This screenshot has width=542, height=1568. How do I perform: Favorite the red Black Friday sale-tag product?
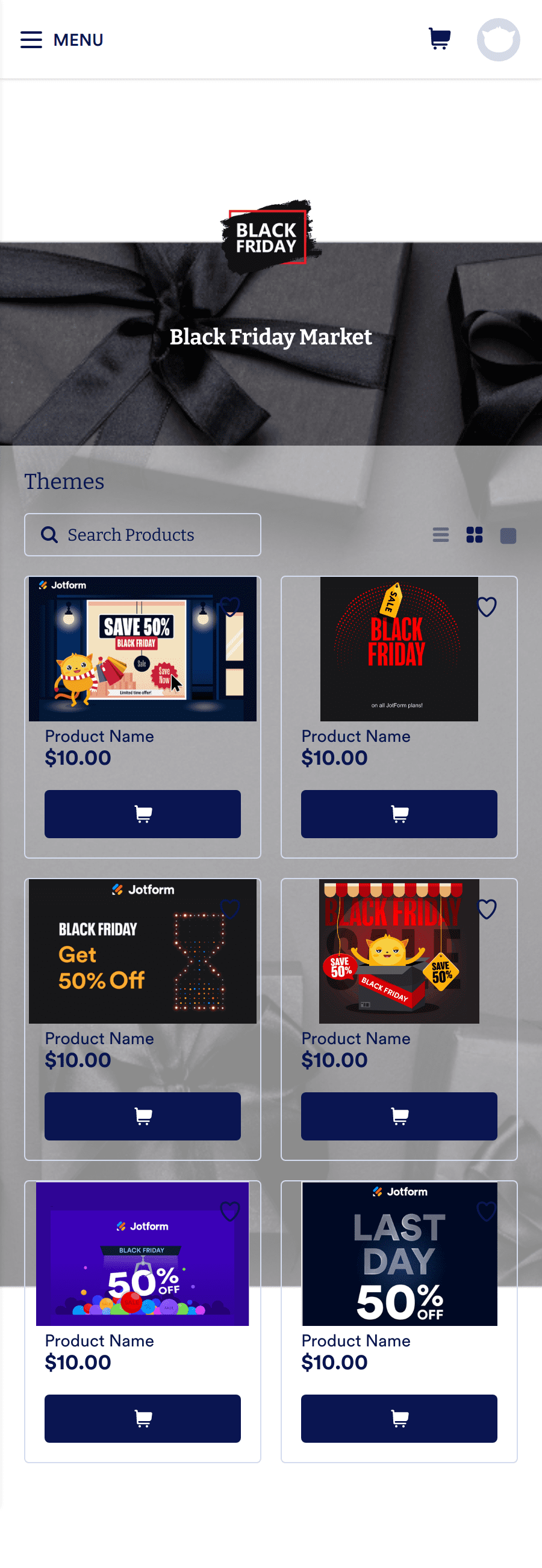[487, 606]
